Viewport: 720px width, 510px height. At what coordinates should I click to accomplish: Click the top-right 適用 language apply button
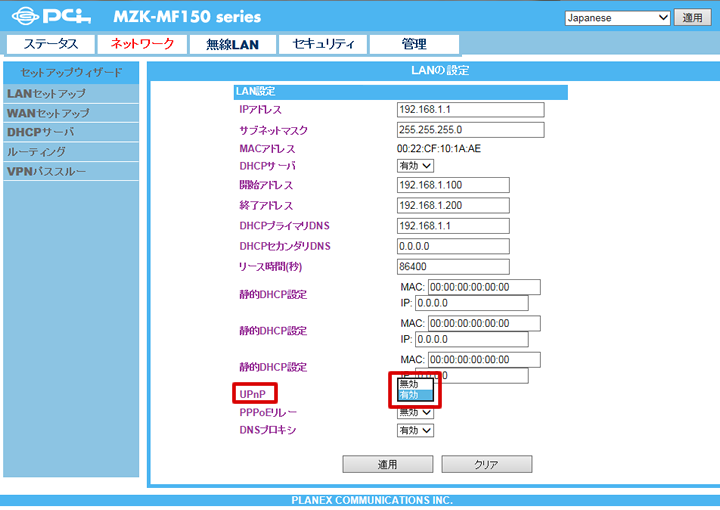point(692,18)
